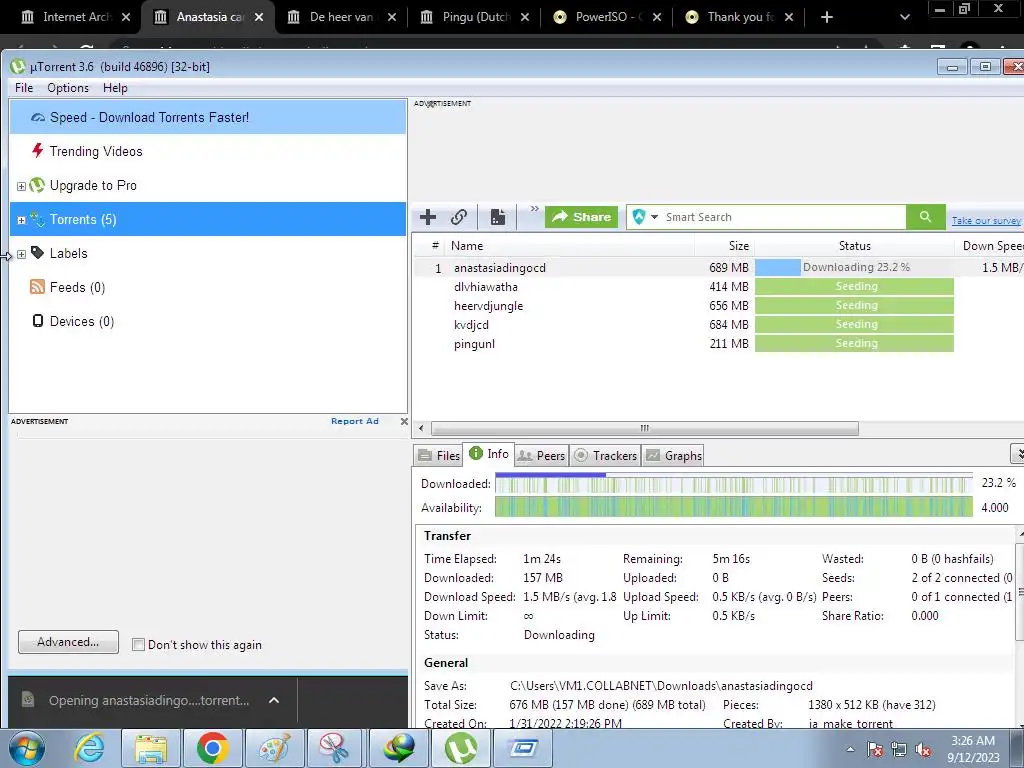Open Chrome tab search dropdown arrow

point(904,17)
